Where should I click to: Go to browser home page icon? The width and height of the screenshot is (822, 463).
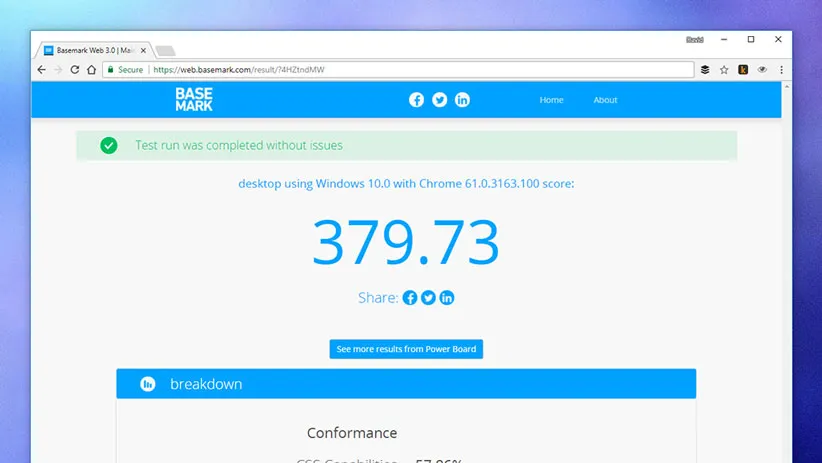[91, 70]
